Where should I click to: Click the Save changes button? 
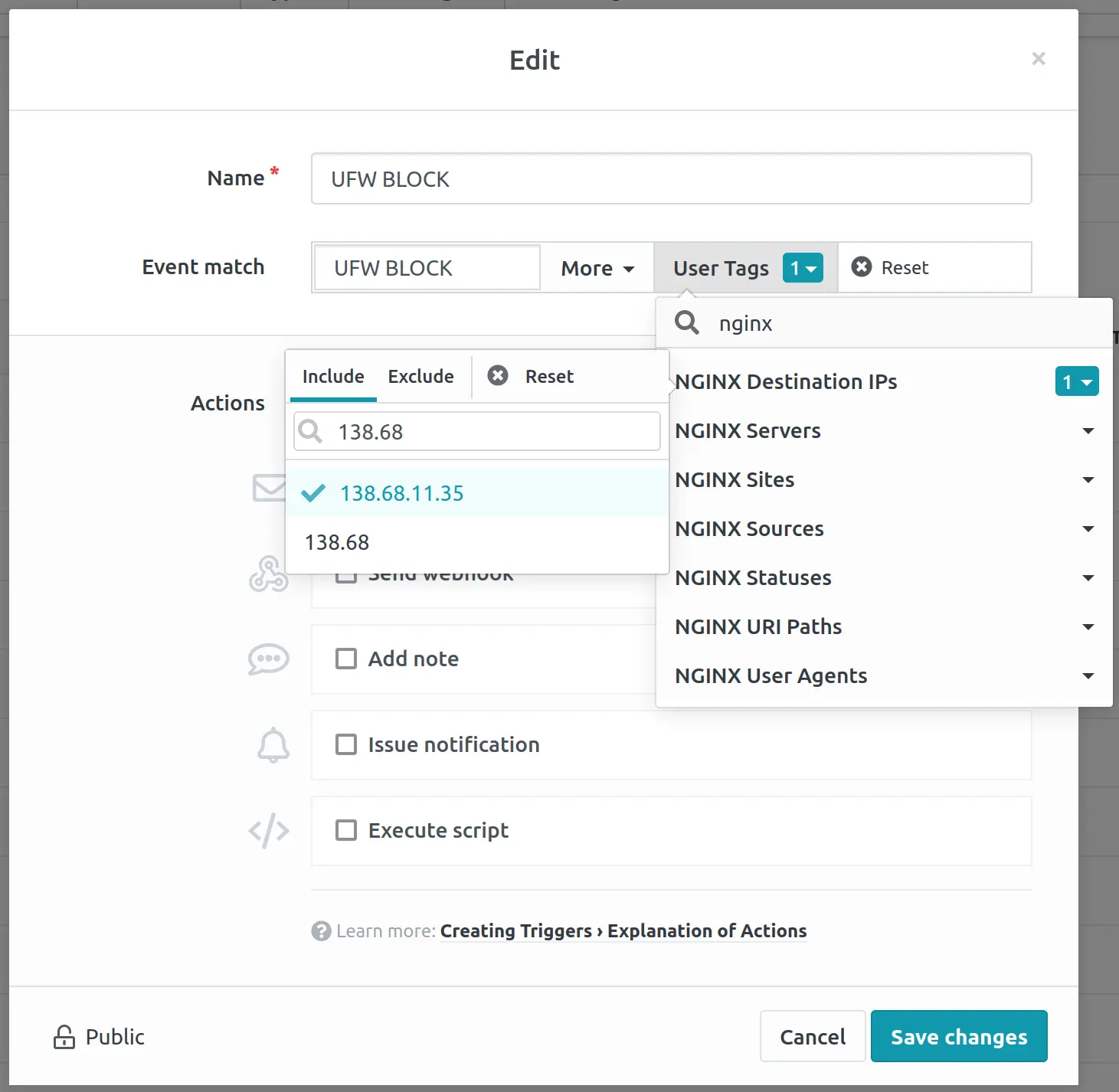(958, 1036)
